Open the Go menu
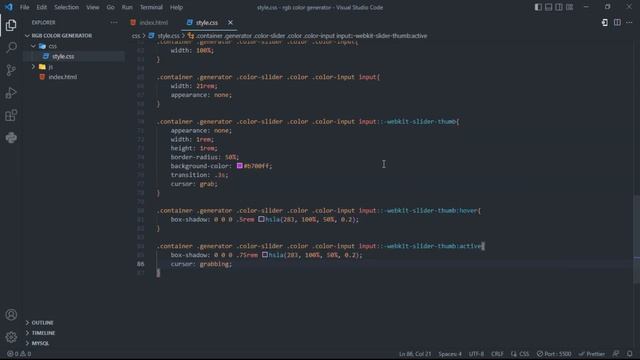 (x=110, y=7)
